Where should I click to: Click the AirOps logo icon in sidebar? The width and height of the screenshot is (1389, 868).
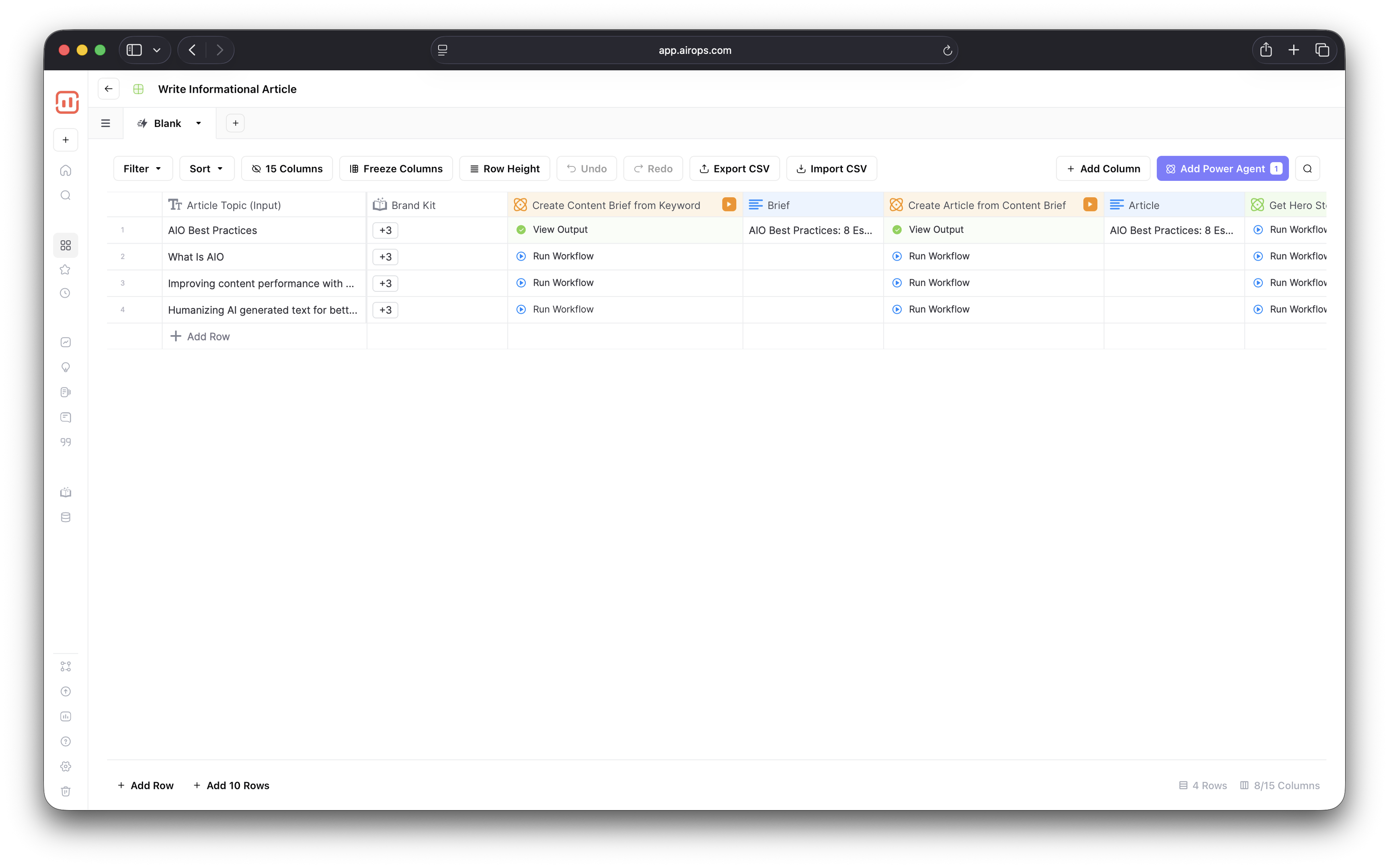(67, 103)
